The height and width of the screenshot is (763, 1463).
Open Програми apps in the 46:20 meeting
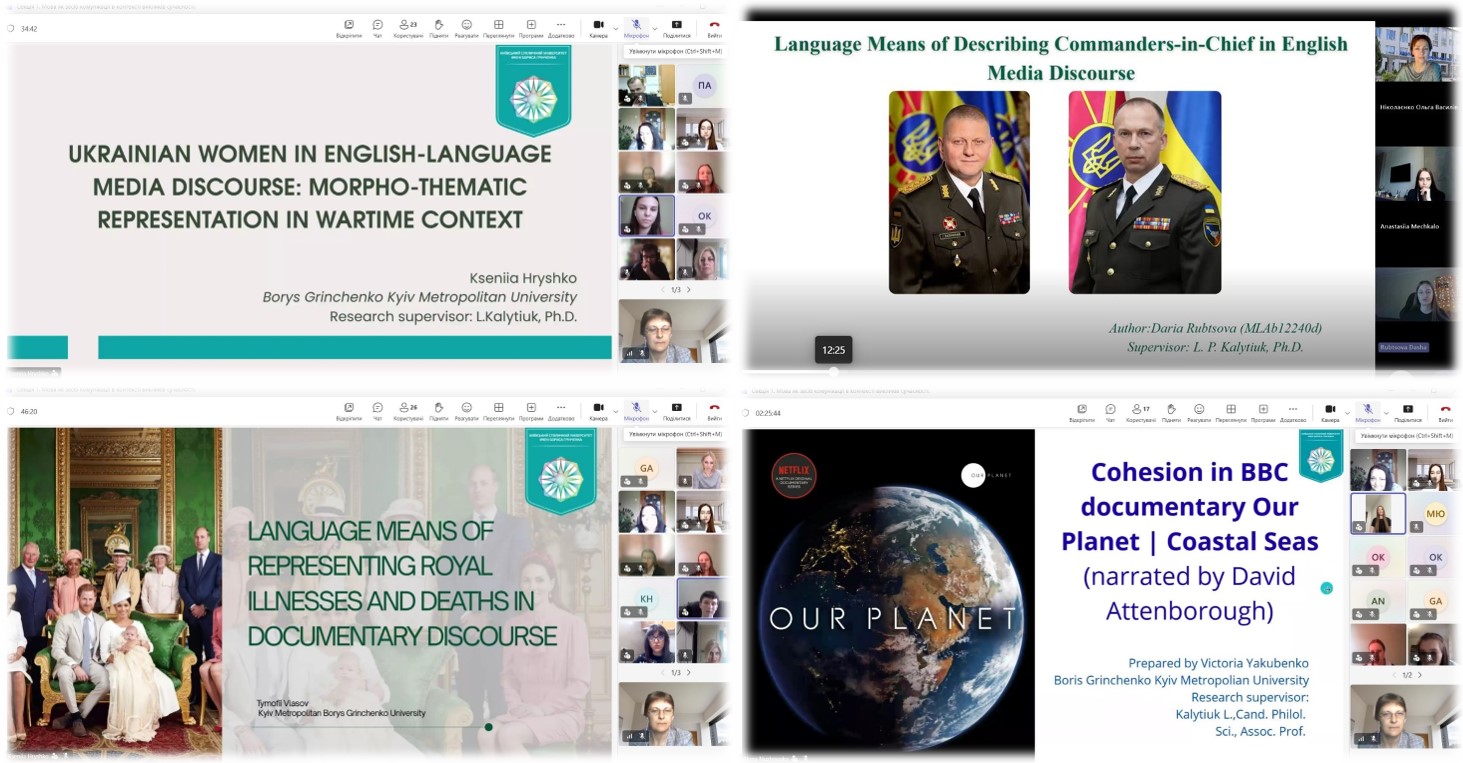click(x=531, y=411)
